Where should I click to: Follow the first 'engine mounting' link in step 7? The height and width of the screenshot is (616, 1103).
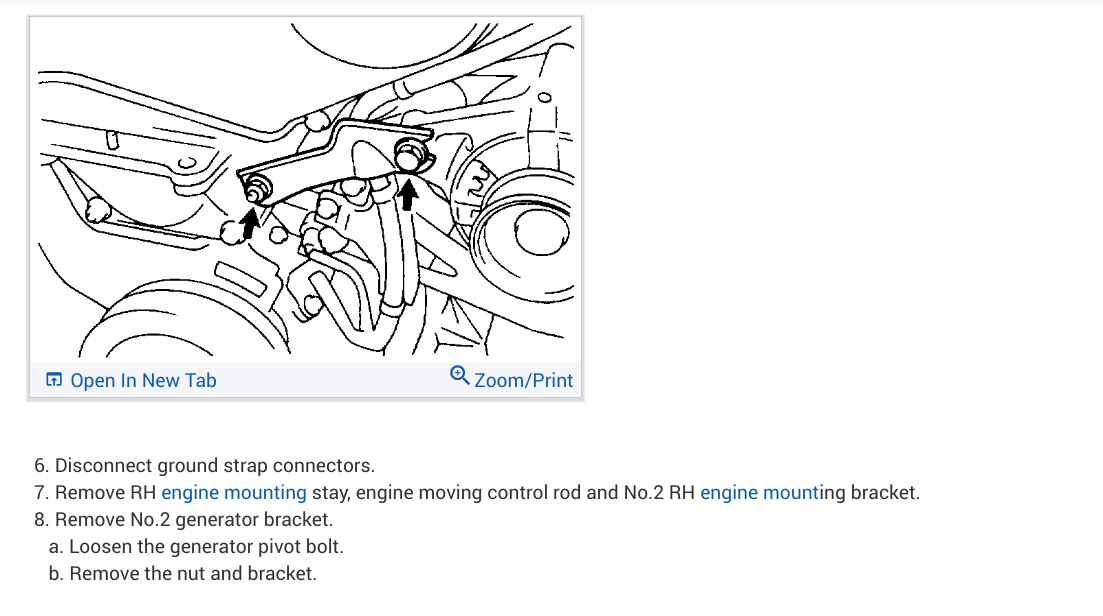tap(234, 492)
